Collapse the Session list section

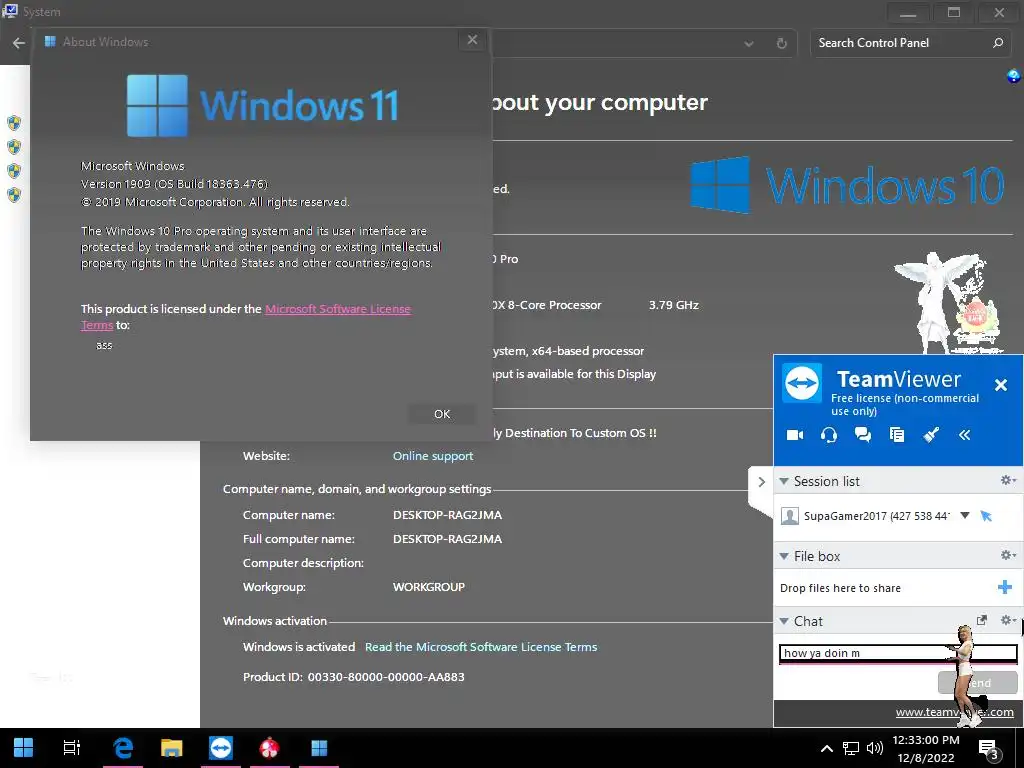tap(784, 481)
